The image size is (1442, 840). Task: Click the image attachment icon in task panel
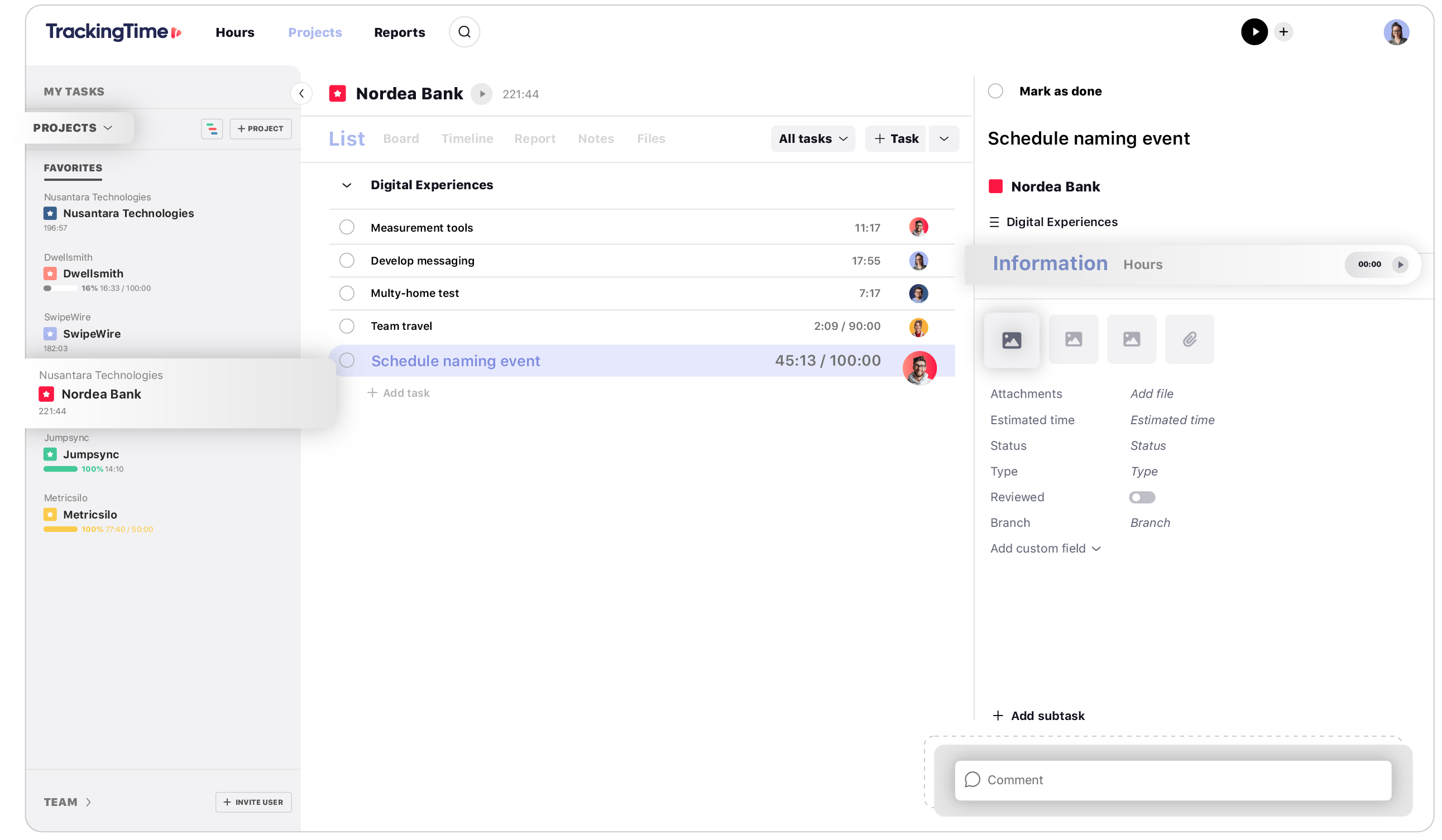1013,339
